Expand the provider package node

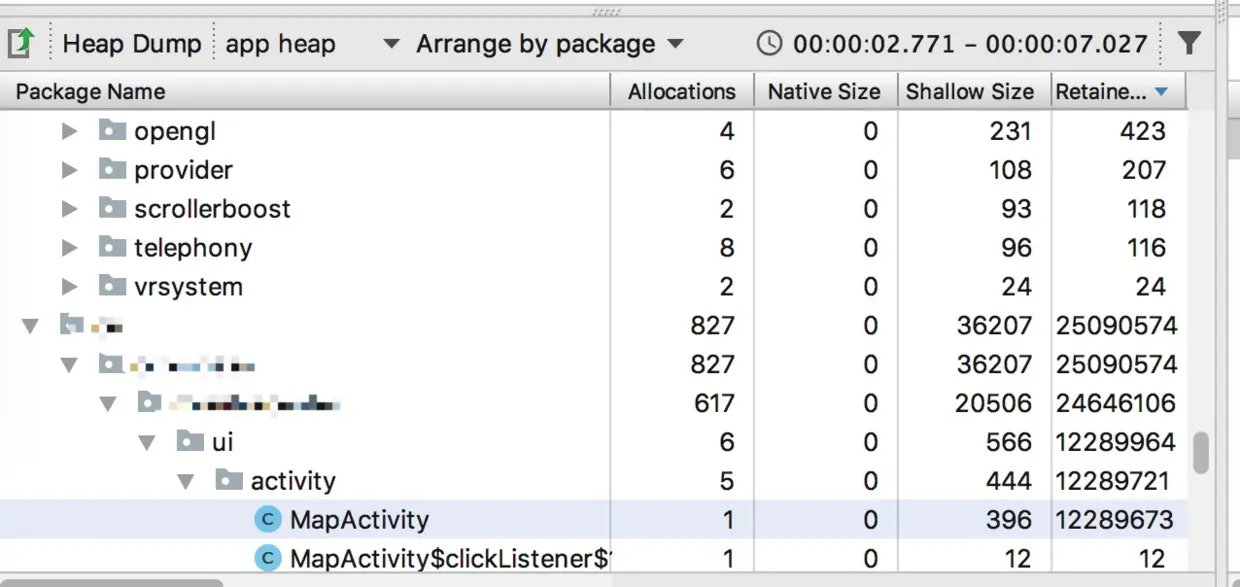[69, 170]
